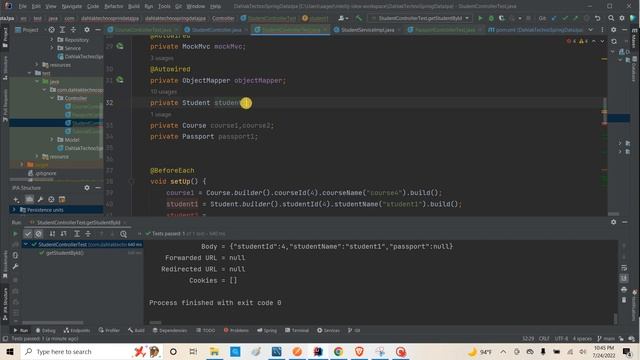Screen dimensions: 640x360
Task: Rerun tests using Run panel play icon
Action: point(15,234)
